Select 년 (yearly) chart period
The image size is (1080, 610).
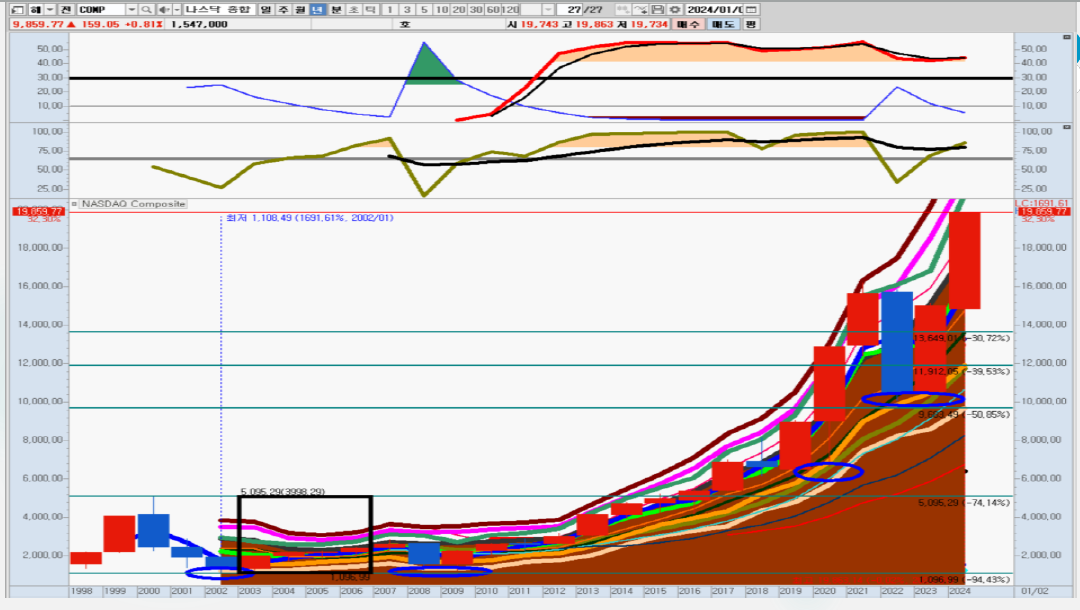318,10
